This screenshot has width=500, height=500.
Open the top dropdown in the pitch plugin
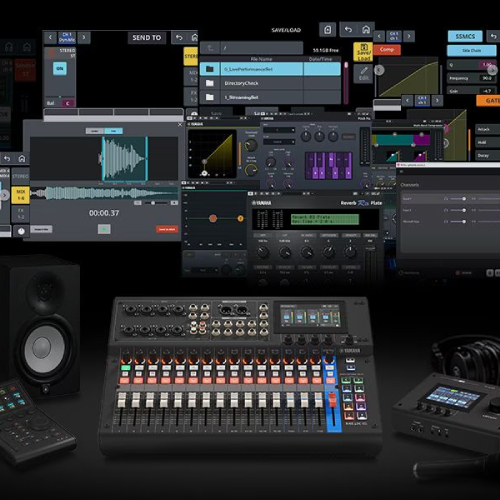point(279,130)
